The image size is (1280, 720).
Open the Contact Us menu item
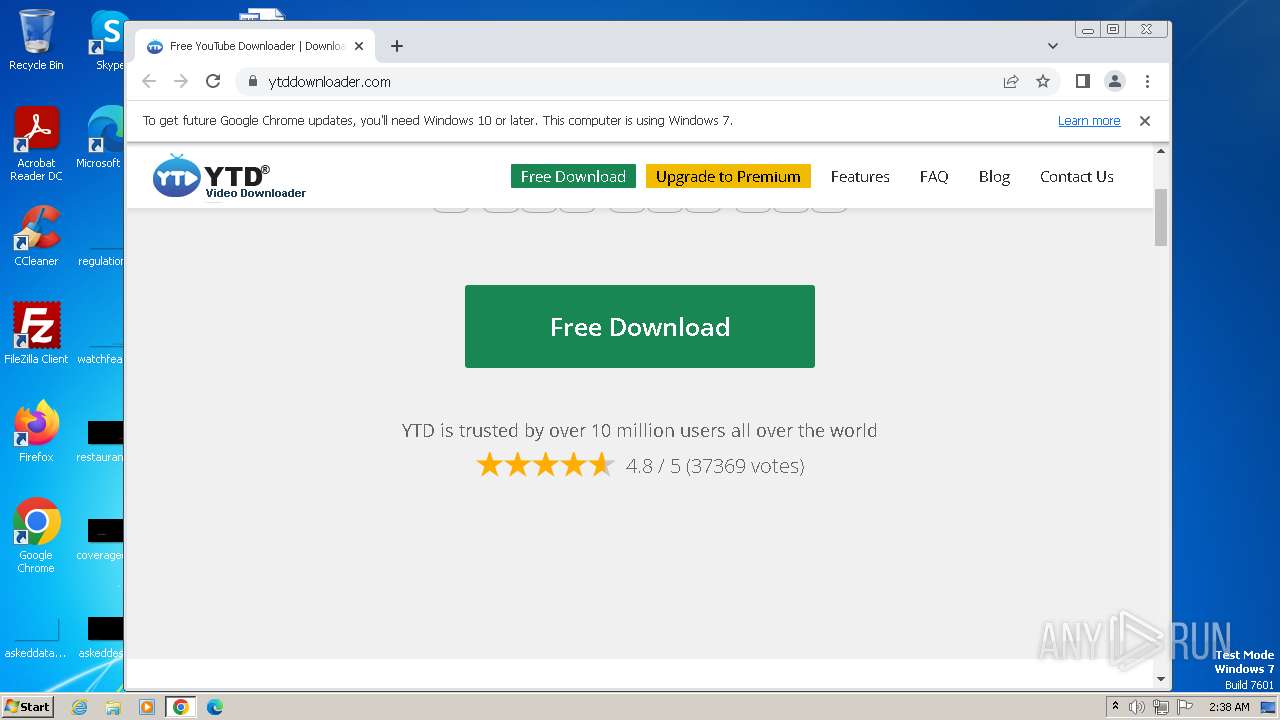point(1077,176)
